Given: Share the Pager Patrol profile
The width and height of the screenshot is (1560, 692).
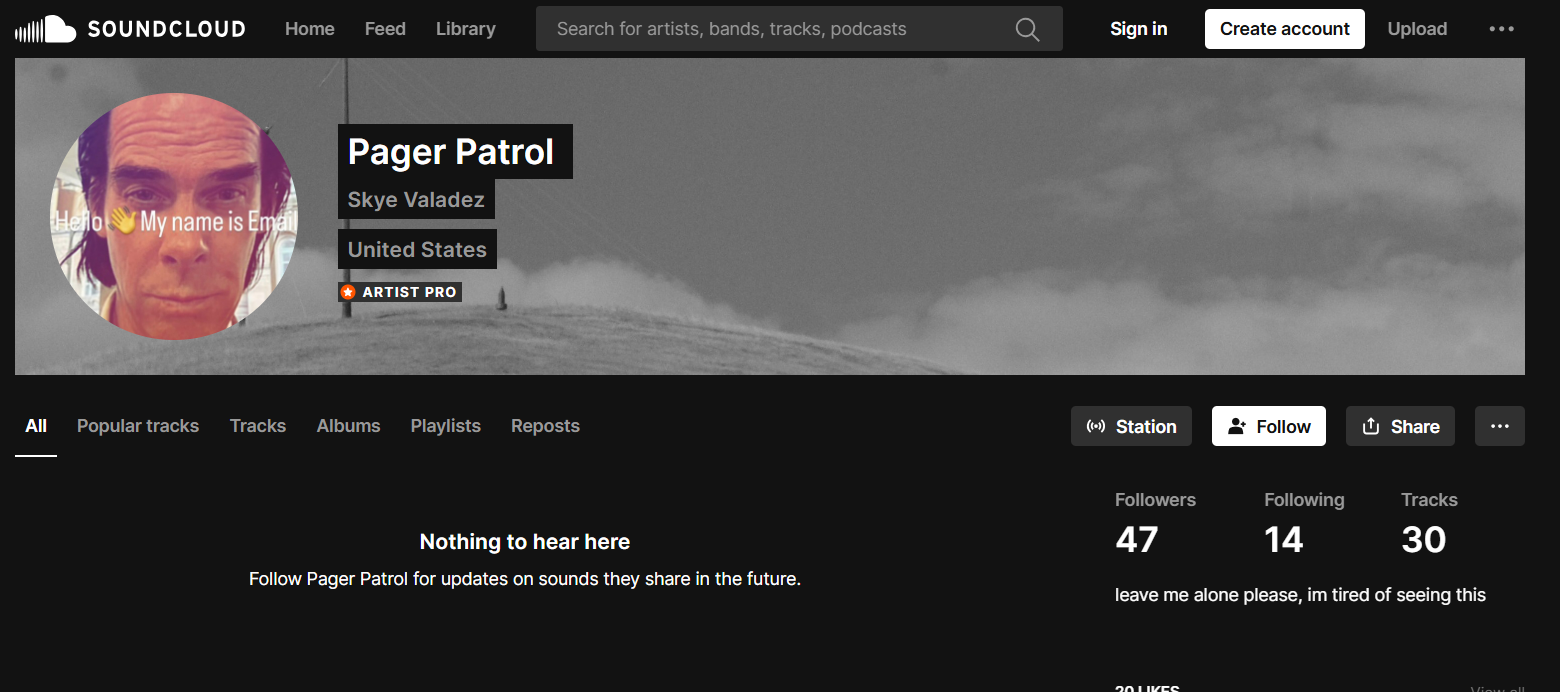Looking at the screenshot, I should coord(1400,426).
